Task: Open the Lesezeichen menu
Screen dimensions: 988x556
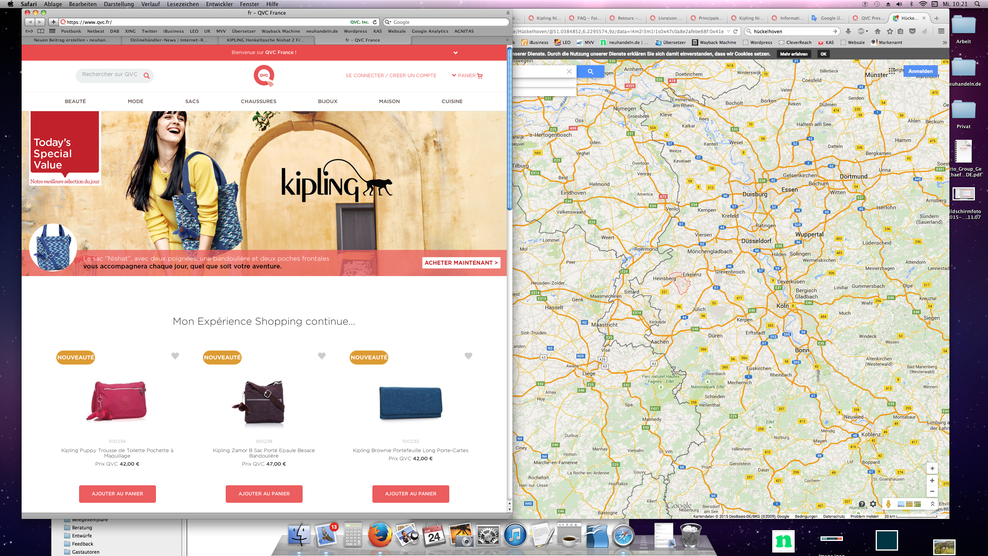Action: pyautogui.click(x=183, y=4)
